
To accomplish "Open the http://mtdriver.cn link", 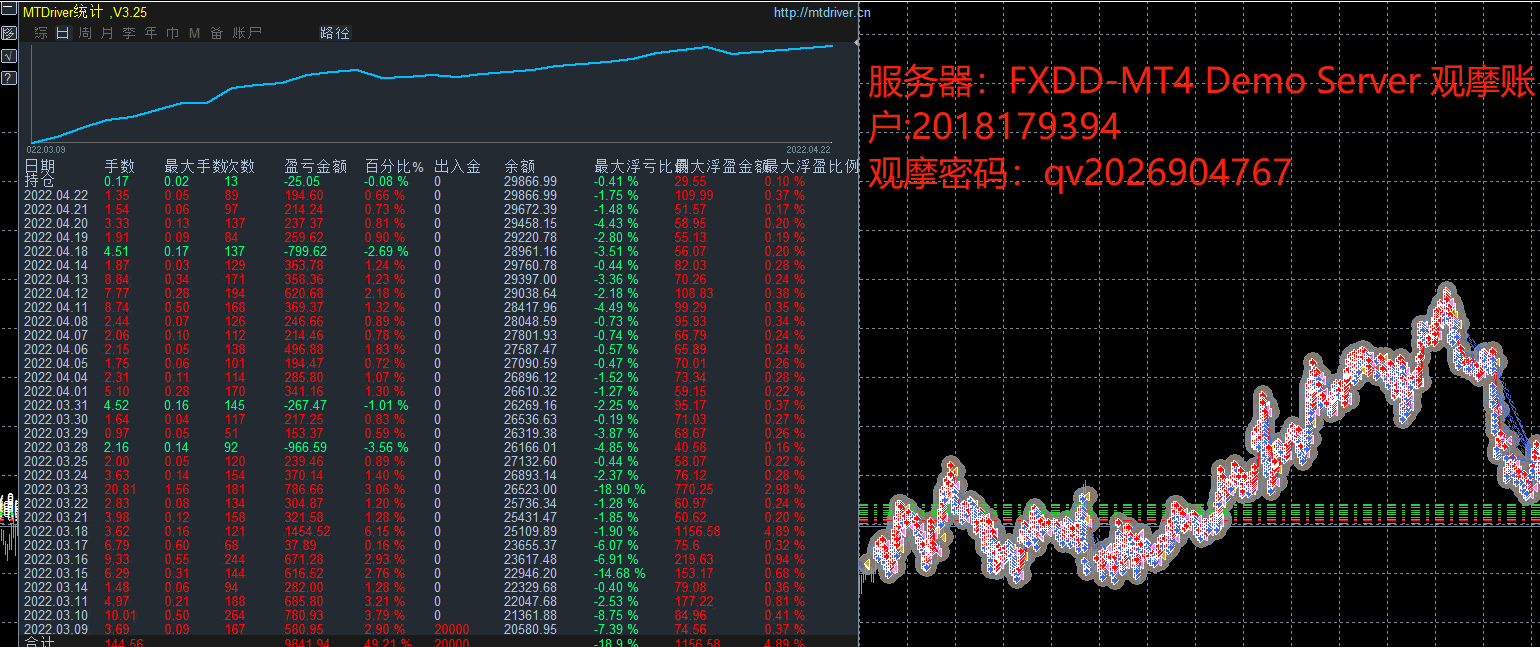I will 822,12.
